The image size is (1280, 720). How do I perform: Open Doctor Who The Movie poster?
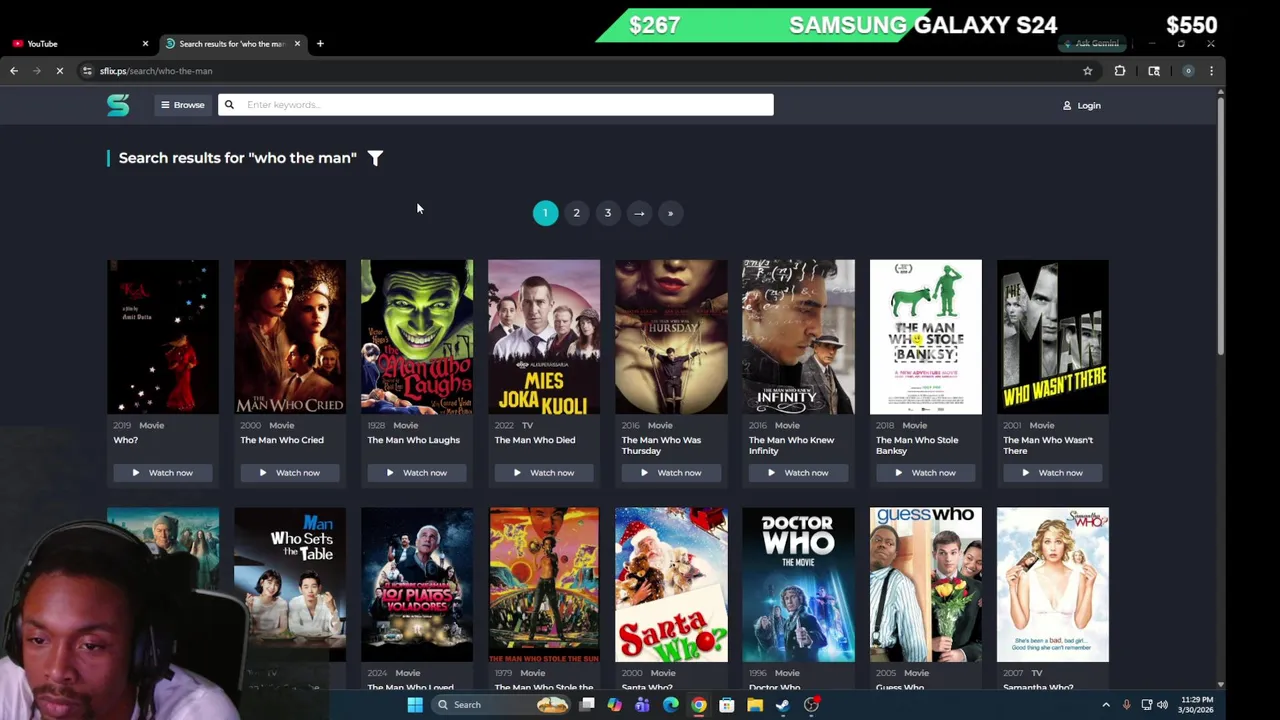pos(798,585)
